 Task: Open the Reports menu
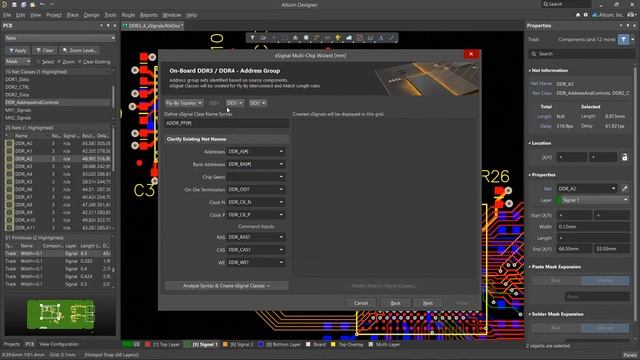149,15
